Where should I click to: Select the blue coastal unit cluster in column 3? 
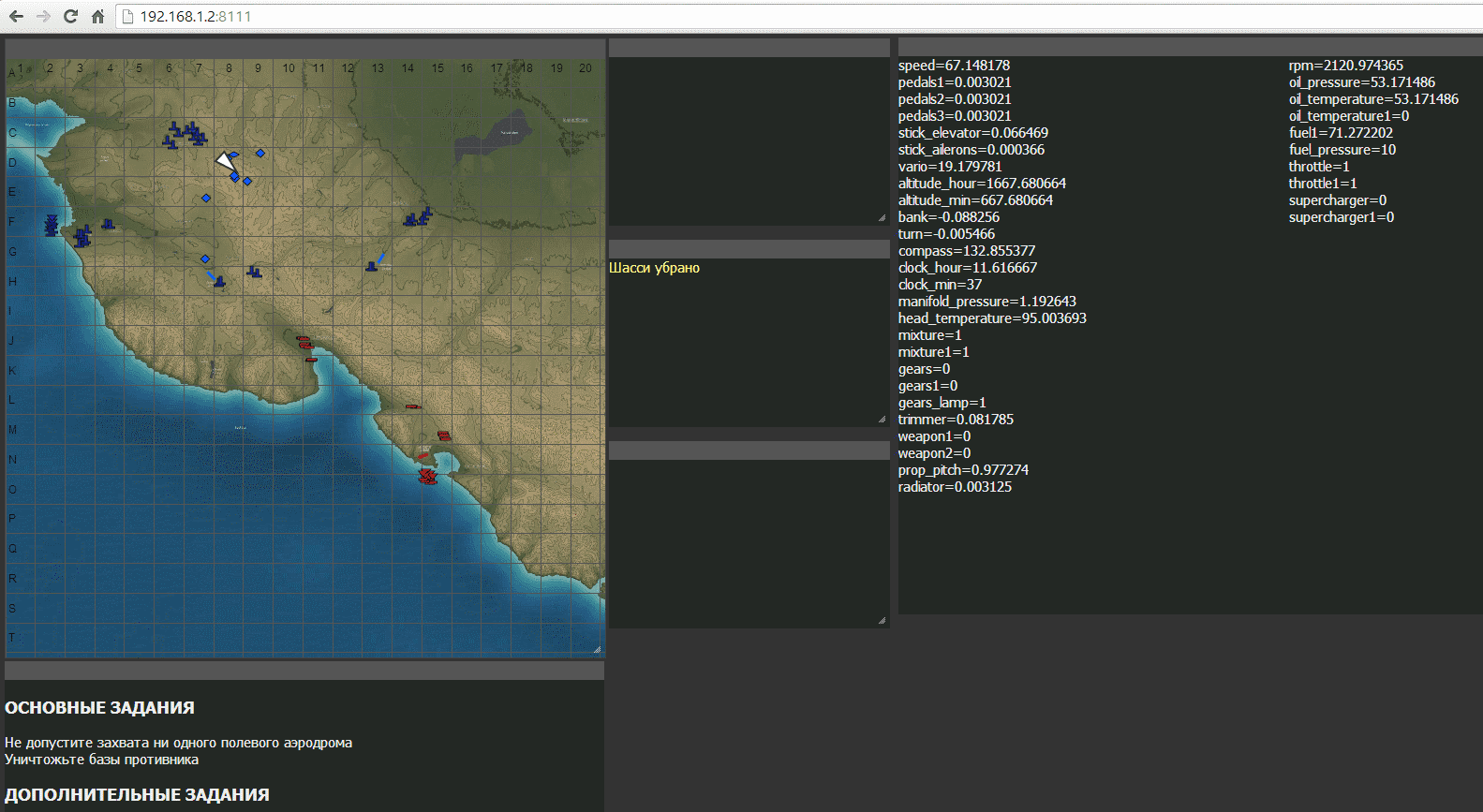coord(82,236)
